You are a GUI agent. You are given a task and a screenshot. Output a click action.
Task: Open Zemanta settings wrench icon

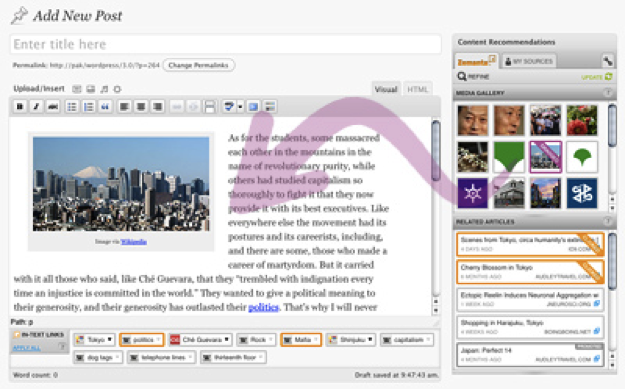pyautogui.click(x=607, y=61)
